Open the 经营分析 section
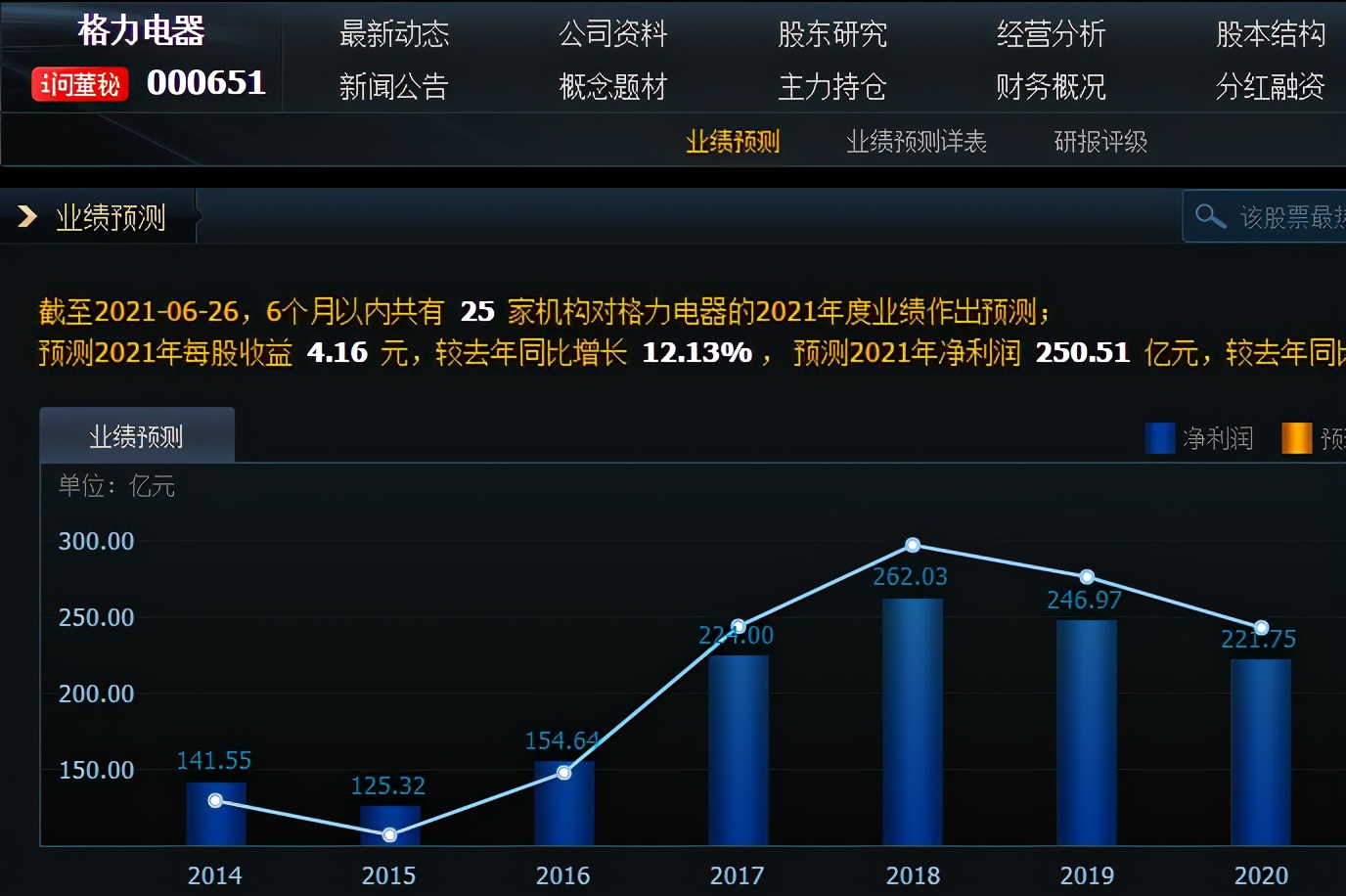The height and width of the screenshot is (896, 1346). pos(1051,34)
